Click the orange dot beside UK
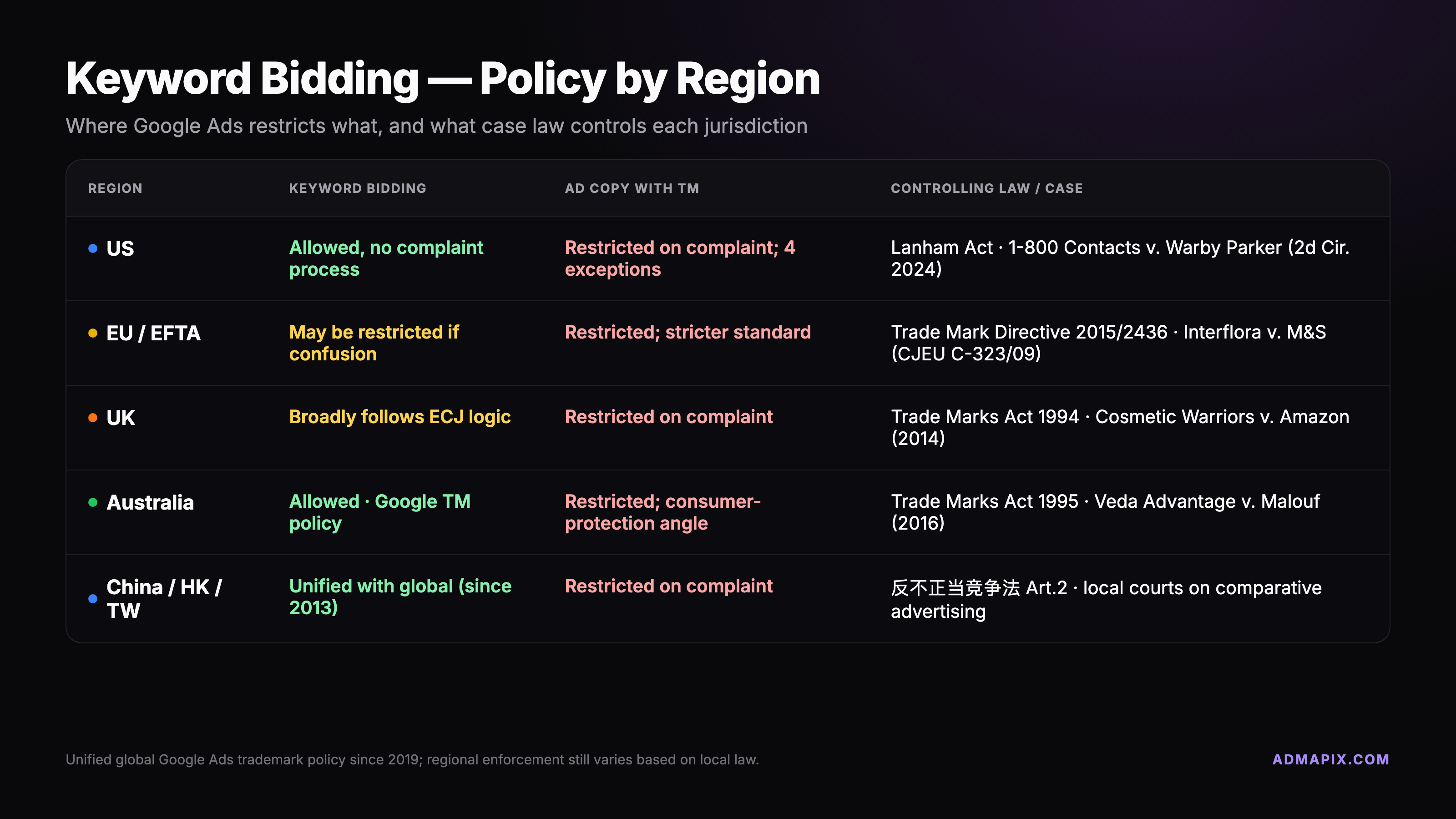 point(93,418)
